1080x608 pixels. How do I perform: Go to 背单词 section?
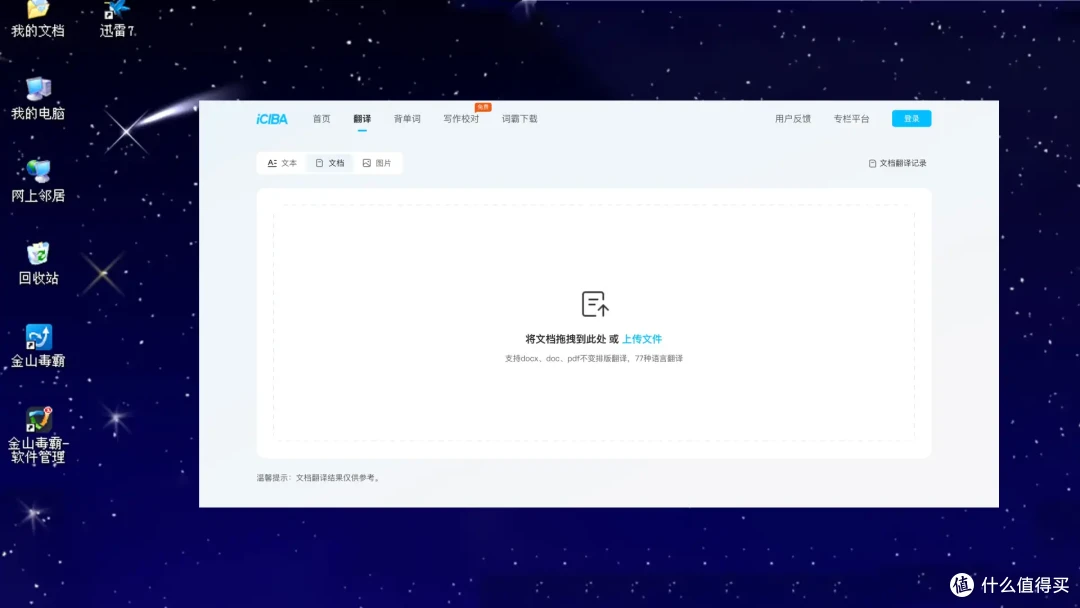pyautogui.click(x=407, y=119)
